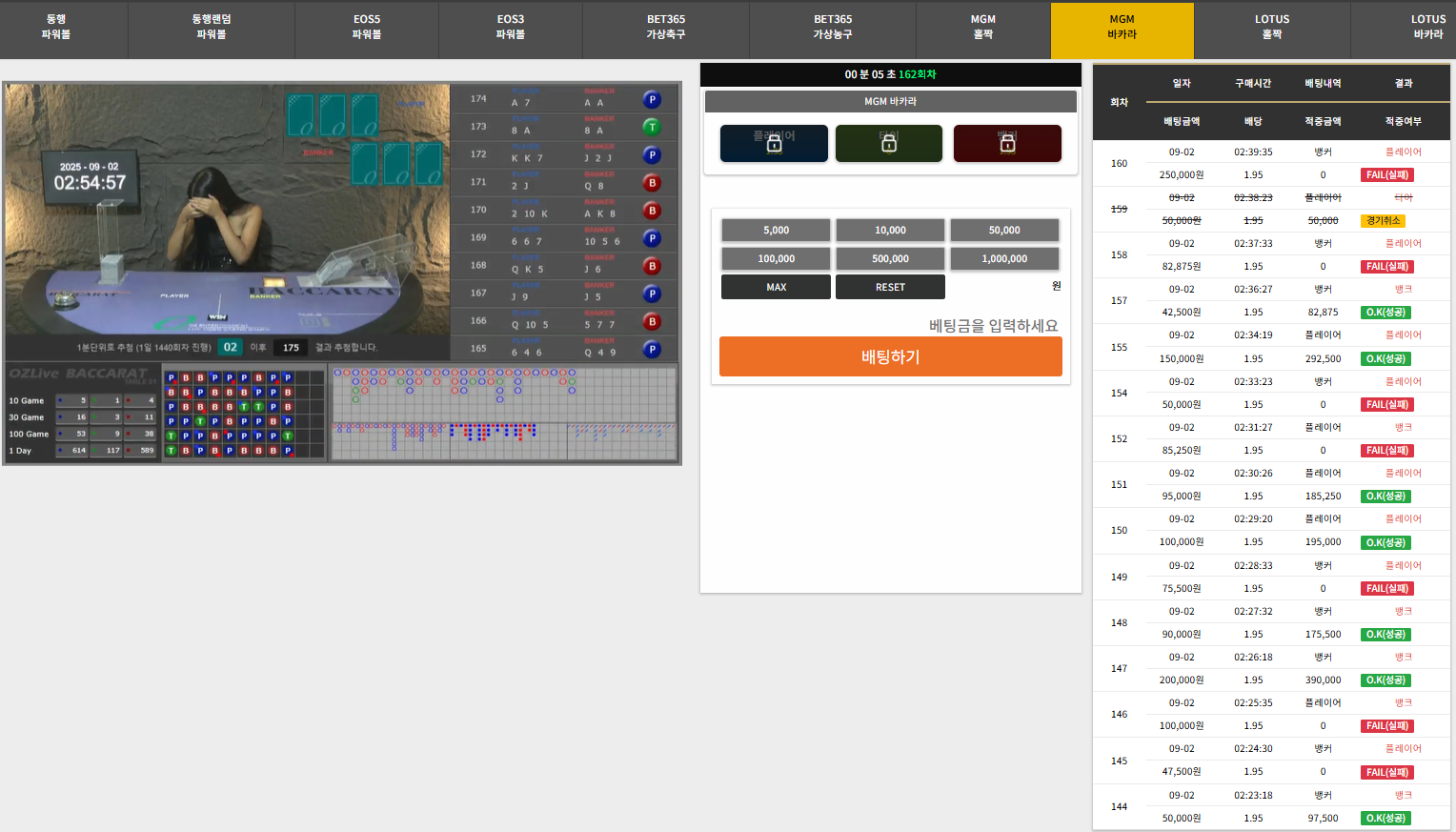
Task: Open the EOS5 파워볼 tab
Action: click(x=367, y=27)
